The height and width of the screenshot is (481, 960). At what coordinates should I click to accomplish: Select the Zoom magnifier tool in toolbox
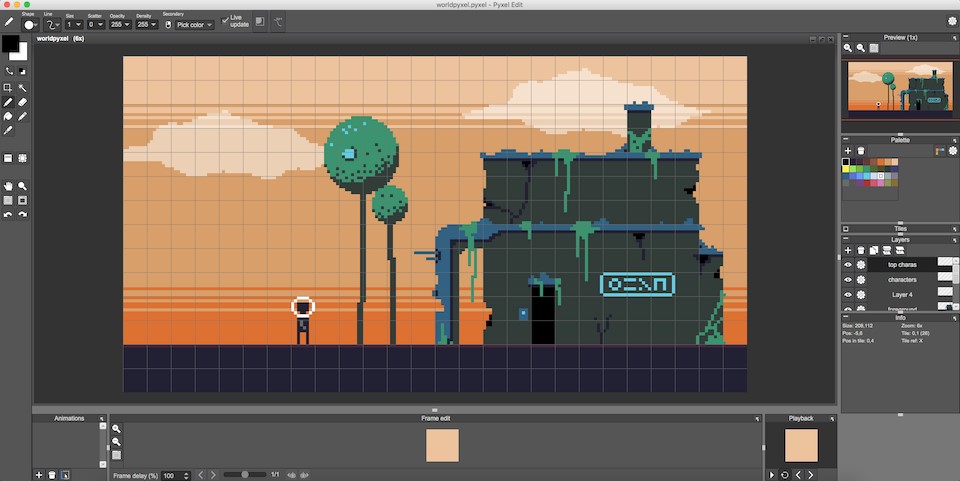point(23,186)
